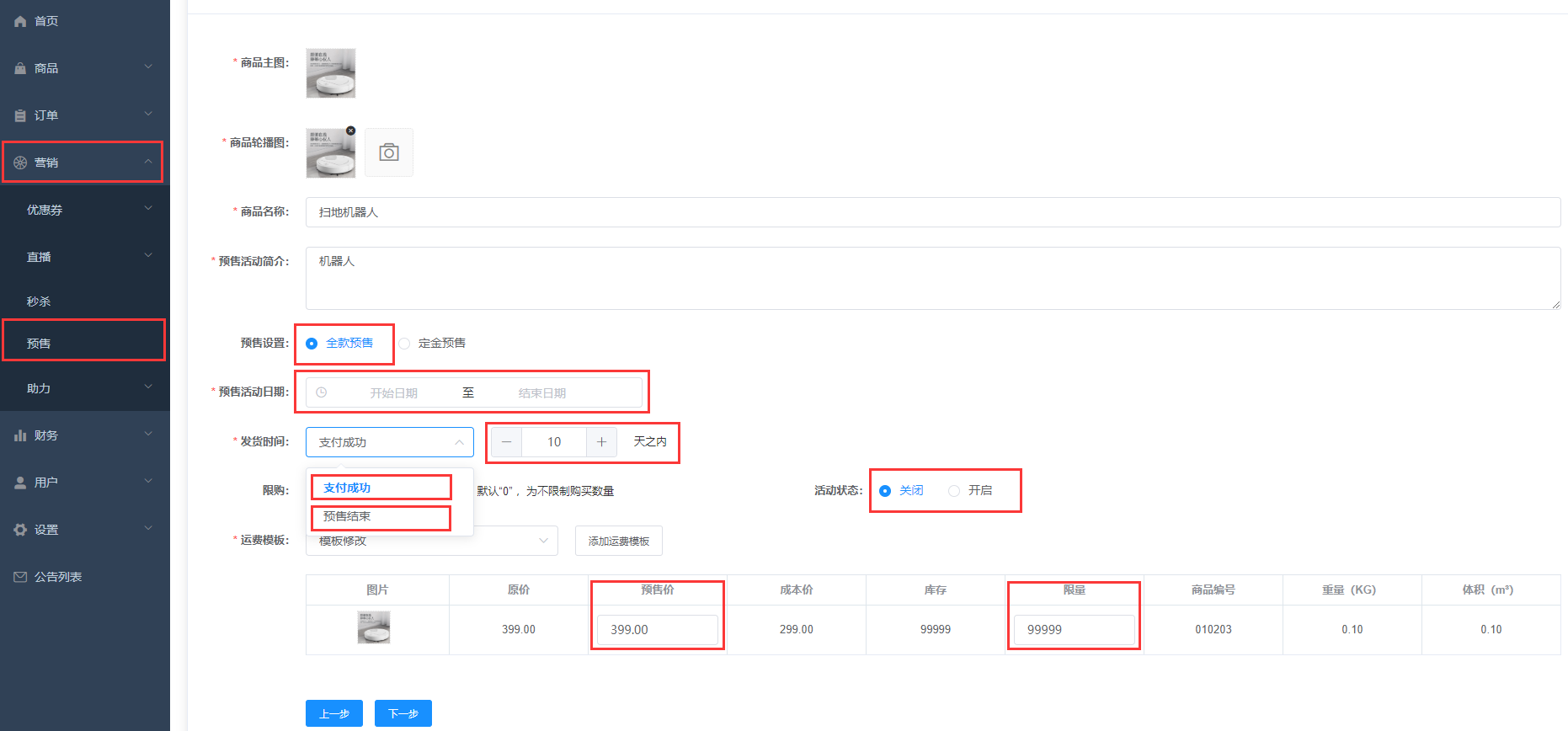Set activity status to 关闭
The height and width of the screenshot is (731, 1568).
(x=901, y=491)
